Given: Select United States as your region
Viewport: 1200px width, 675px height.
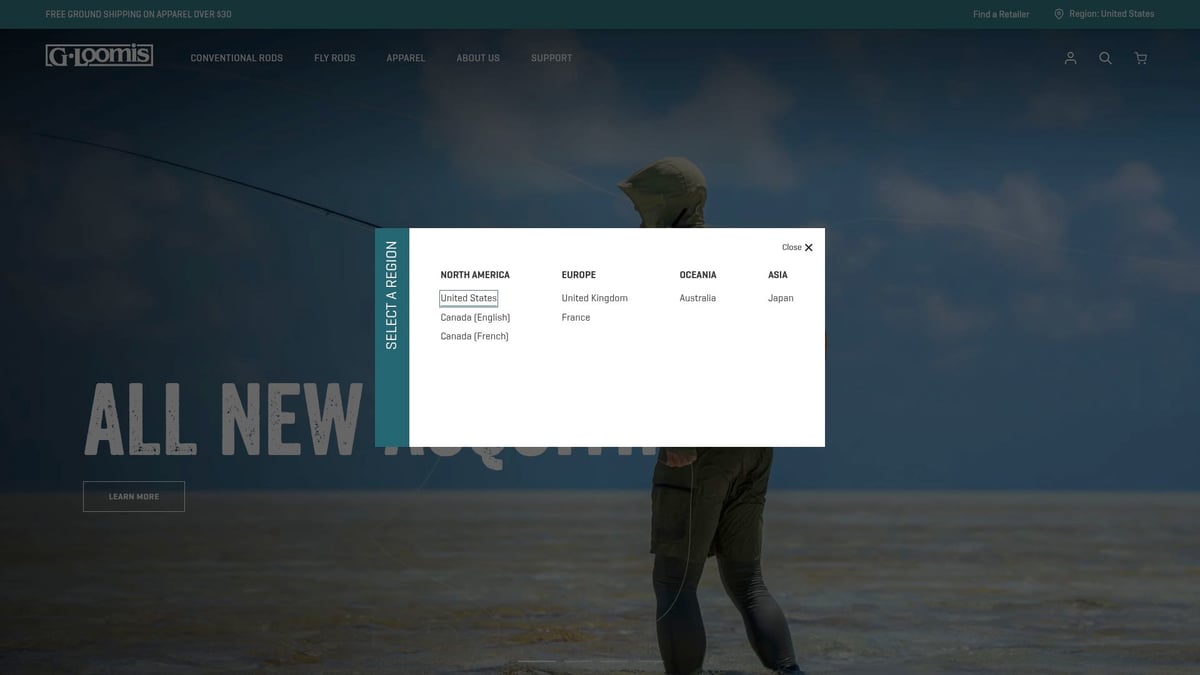Looking at the screenshot, I should click(x=468, y=297).
